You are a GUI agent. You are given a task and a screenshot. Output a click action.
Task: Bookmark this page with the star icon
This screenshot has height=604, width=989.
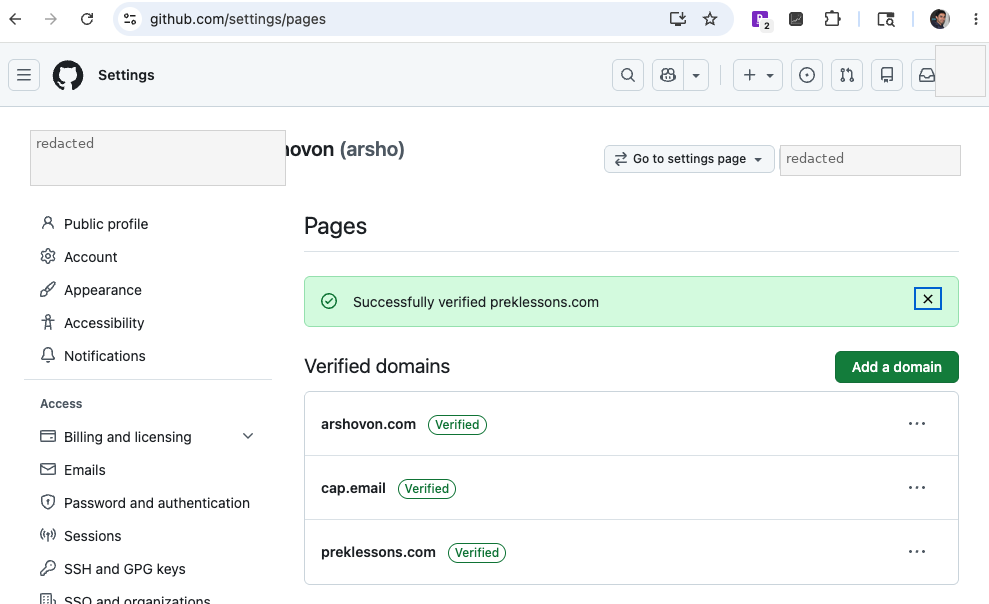tap(710, 19)
